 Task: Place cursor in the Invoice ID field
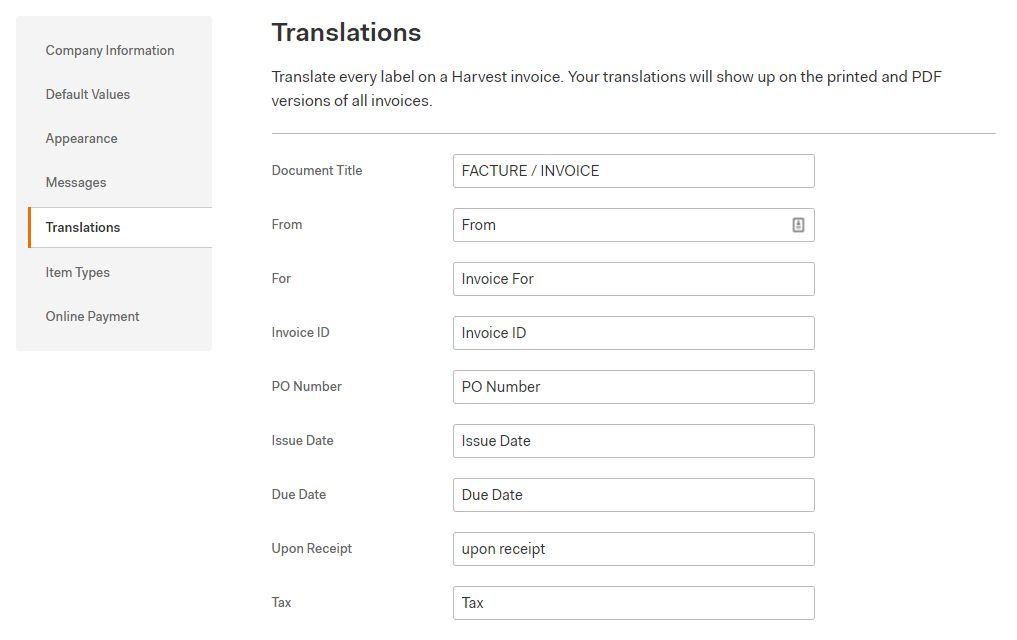coord(633,333)
